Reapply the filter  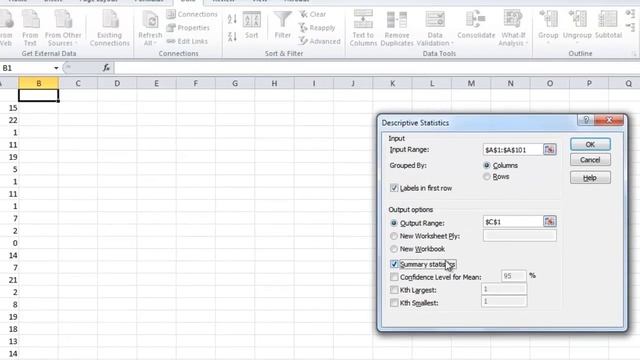tap(317, 28)
